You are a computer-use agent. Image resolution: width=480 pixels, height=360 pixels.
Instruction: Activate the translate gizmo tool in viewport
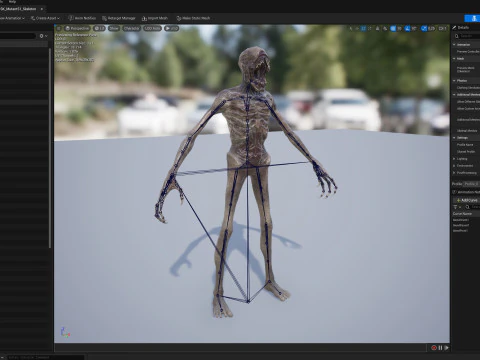(x=357, y=29)
